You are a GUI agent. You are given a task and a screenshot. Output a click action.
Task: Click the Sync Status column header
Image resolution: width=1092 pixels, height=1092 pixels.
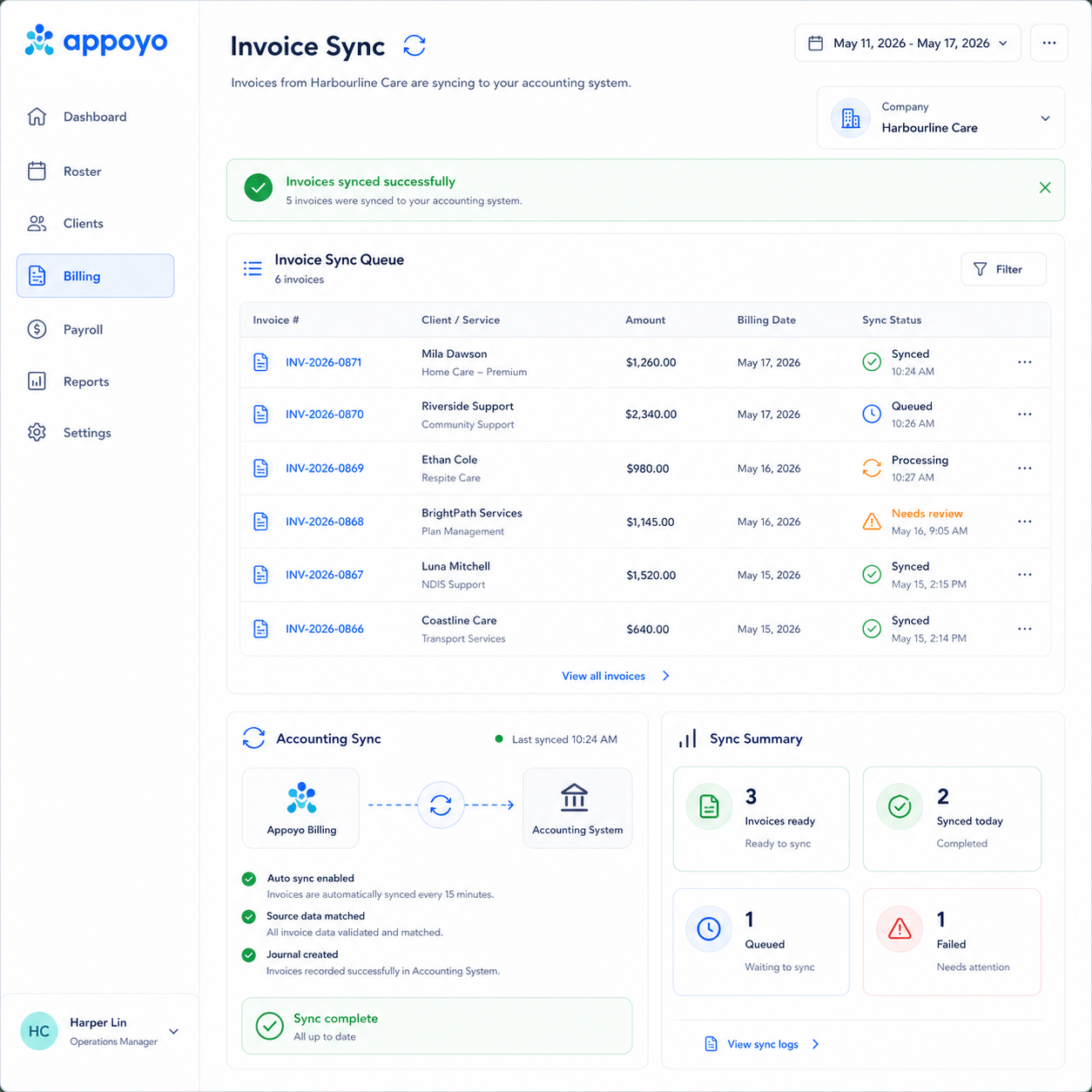click(x=892, y=320)
